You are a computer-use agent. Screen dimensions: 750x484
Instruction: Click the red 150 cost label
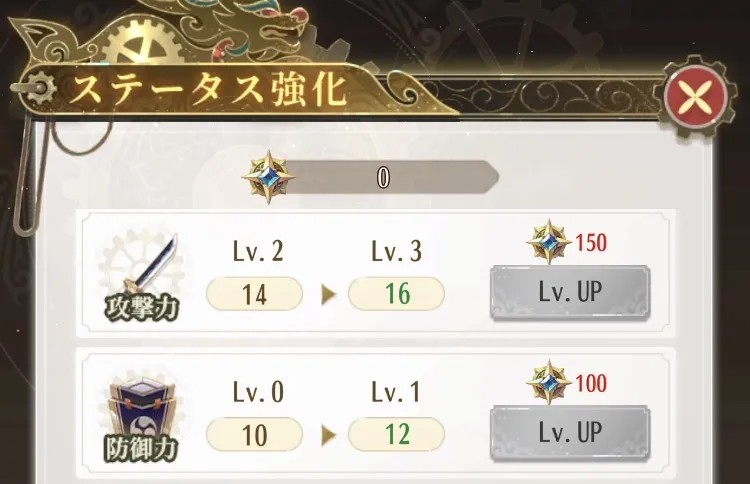[x=591, y=242]
